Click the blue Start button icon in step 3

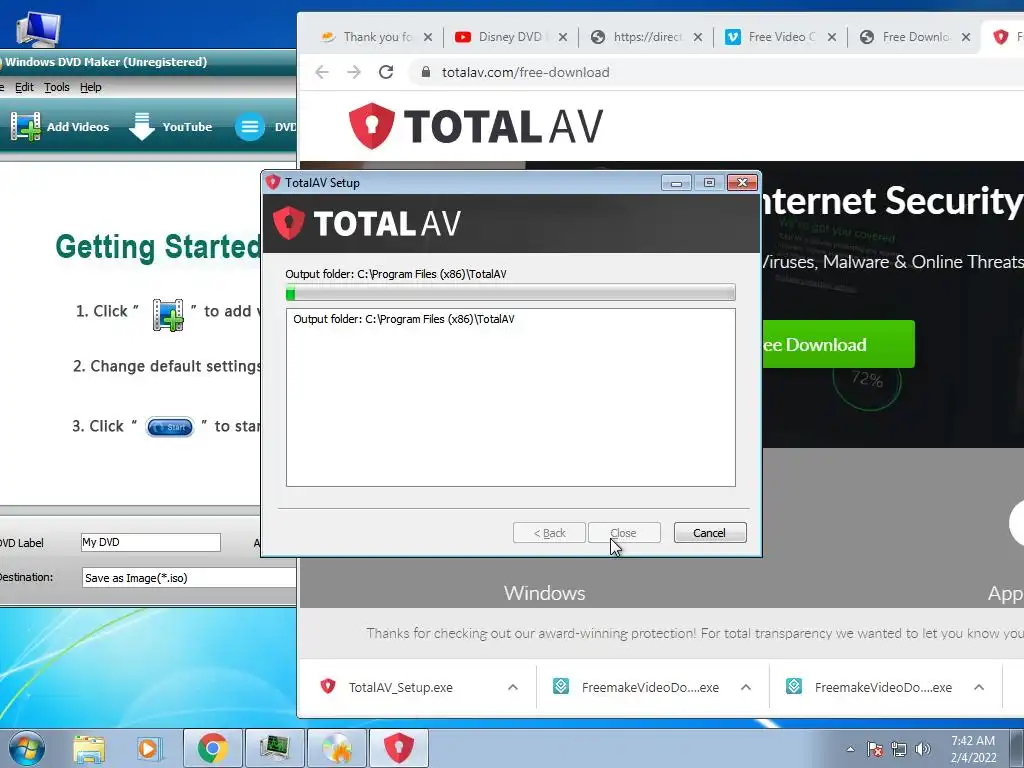170,427
